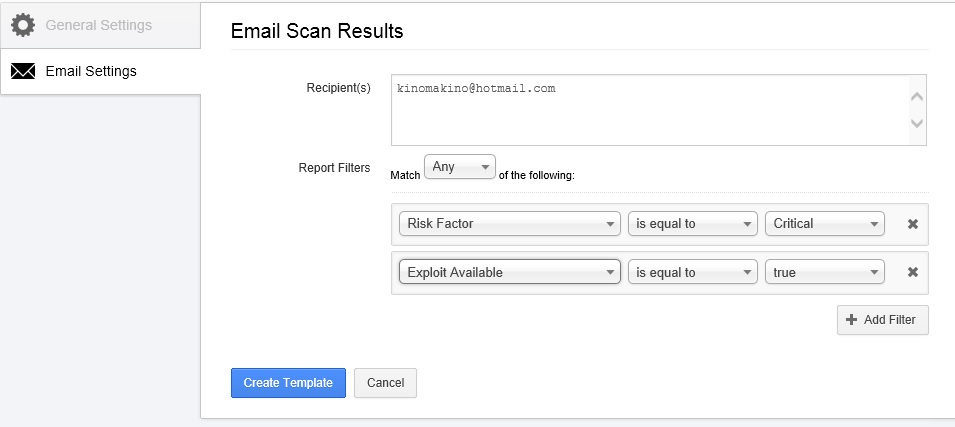Viewport: 955px width, 427px height.
Task: Click the Email Settings envelope icon
Action: click(23, 71)
